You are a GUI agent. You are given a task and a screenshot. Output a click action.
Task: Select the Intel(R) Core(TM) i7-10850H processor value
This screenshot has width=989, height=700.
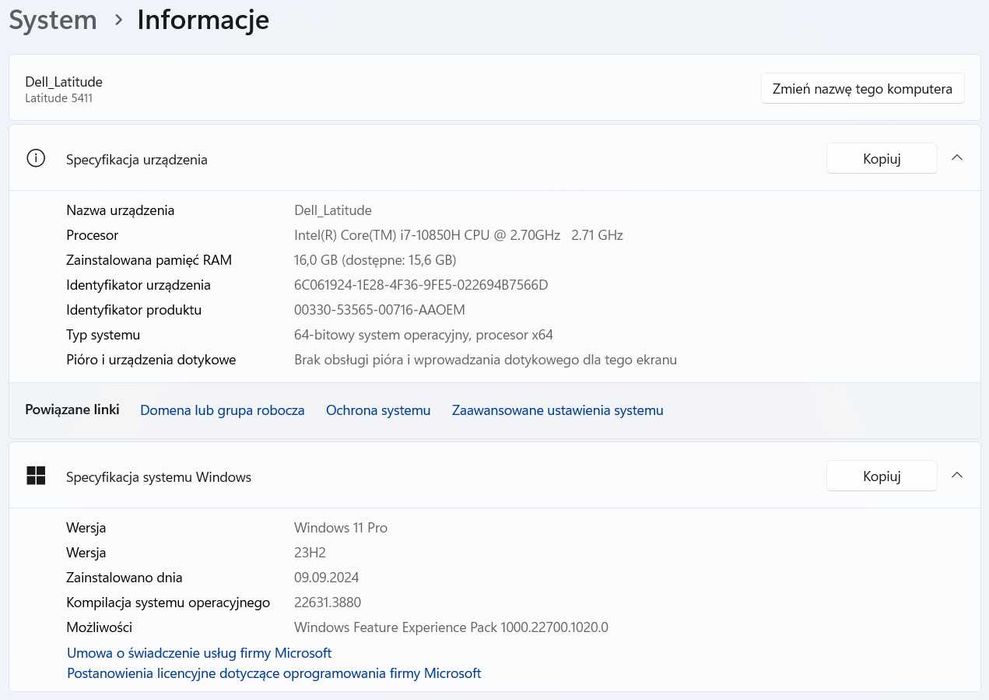[458, 235]
